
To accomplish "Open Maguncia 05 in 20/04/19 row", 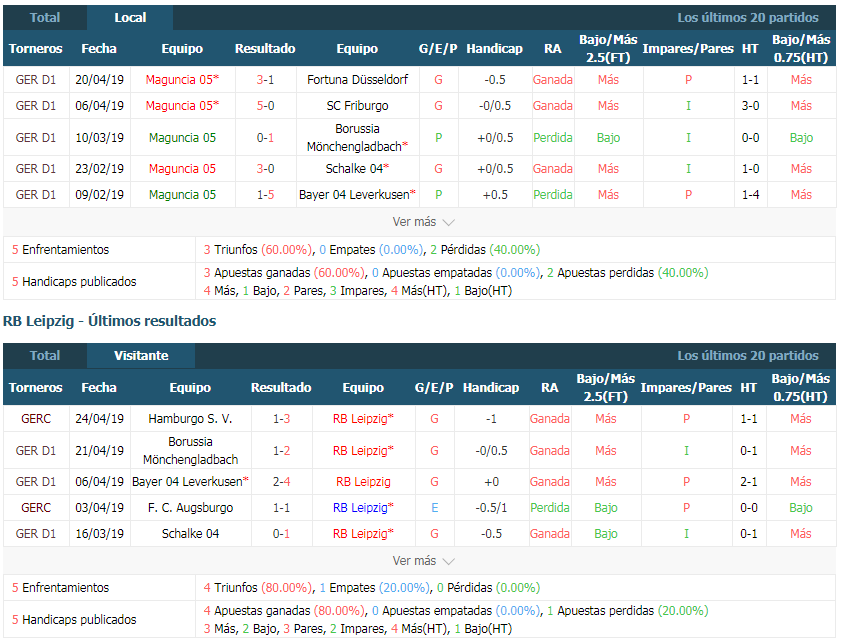I will [x=182, y=80].
